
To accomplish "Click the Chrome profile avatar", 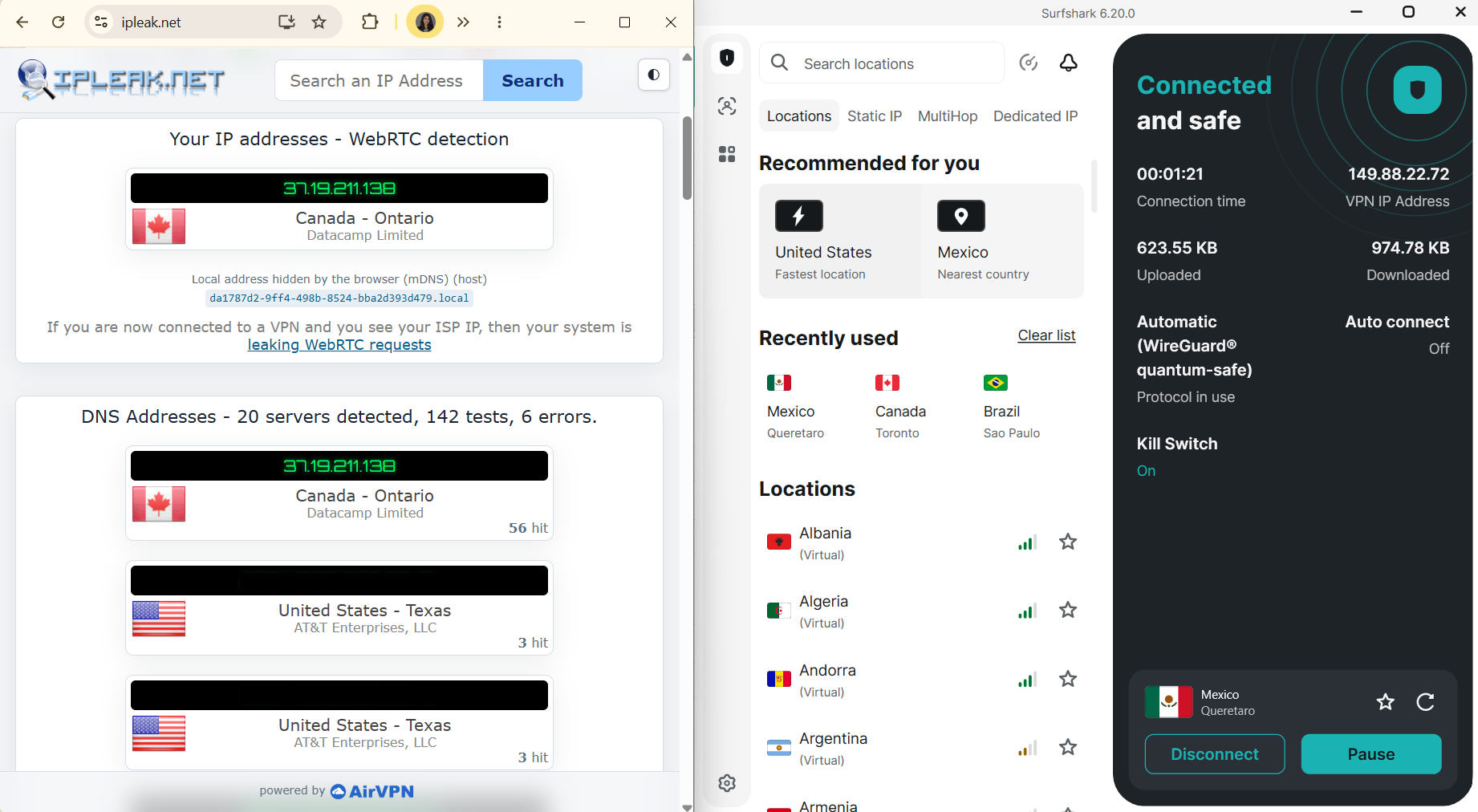I will click(x=425, y=22).
